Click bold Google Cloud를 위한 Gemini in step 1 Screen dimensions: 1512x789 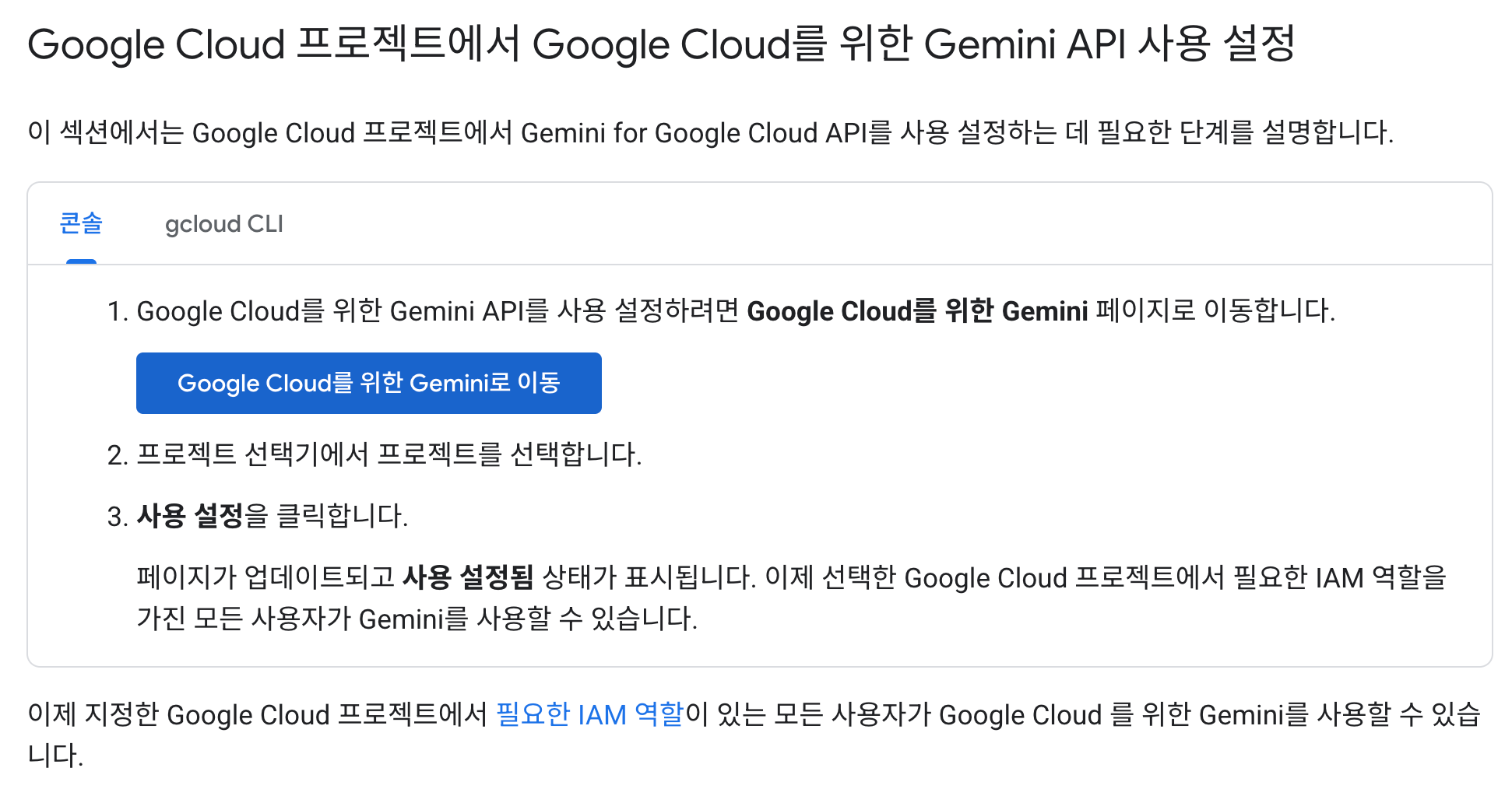pos(917,311)
